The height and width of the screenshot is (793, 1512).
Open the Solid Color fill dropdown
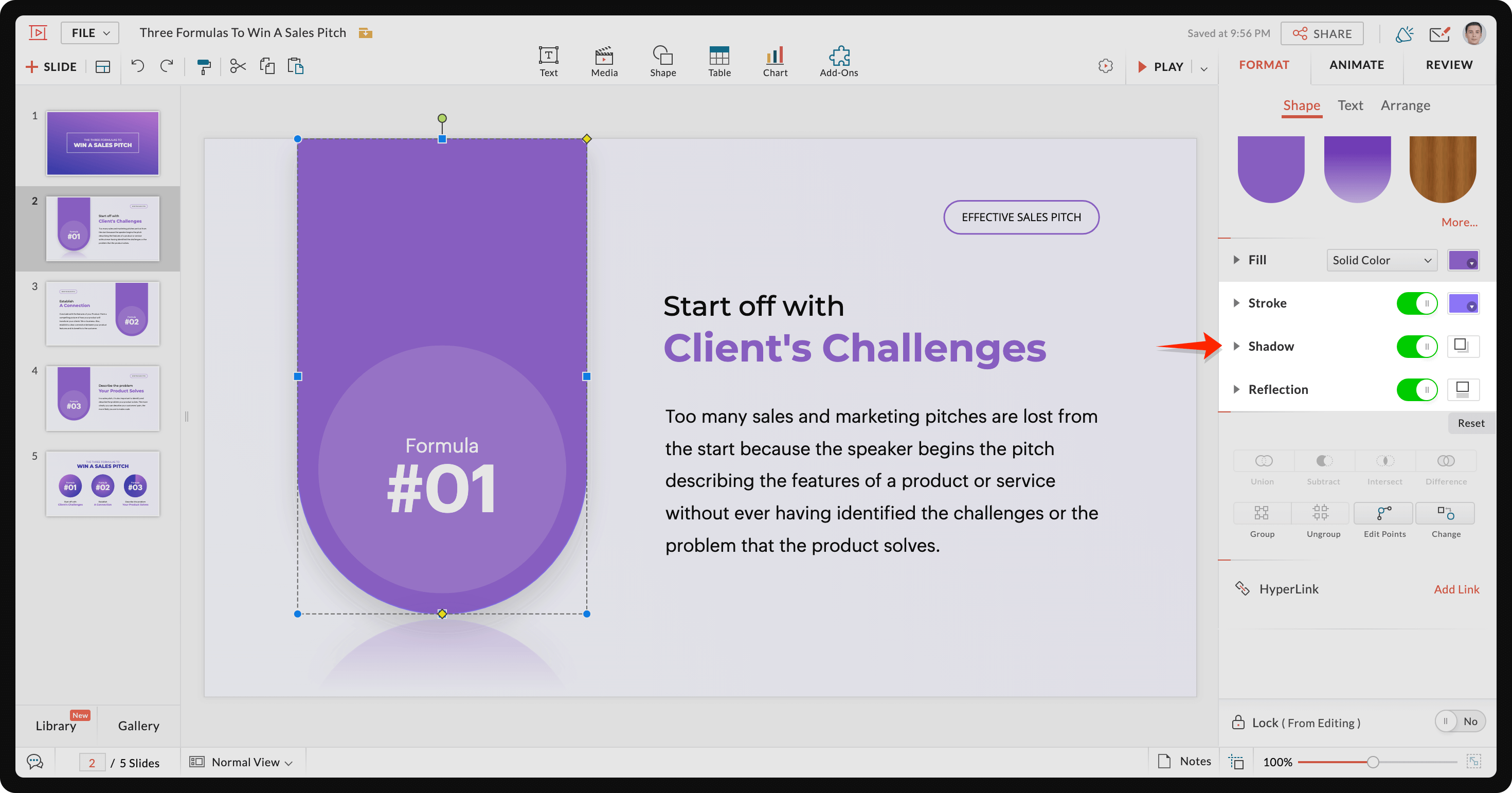click(x=1381, y=260)
